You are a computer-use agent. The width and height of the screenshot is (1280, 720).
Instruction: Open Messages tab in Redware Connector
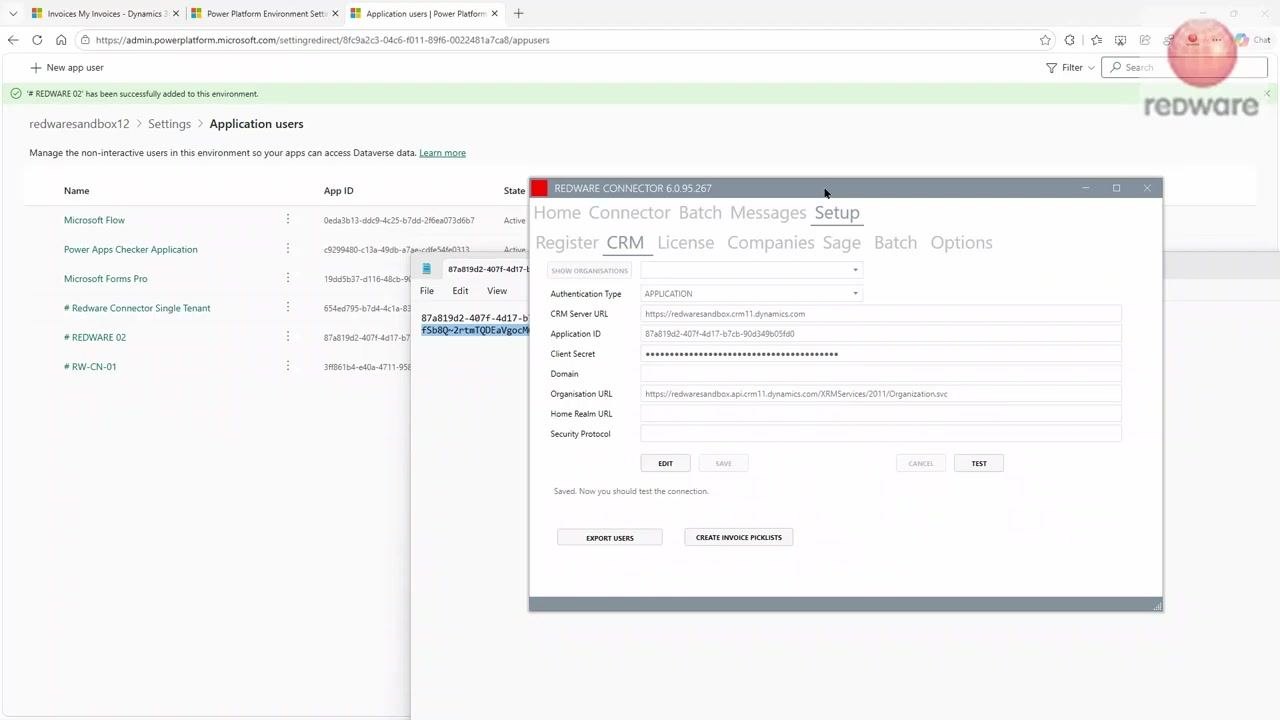point(768,213)
